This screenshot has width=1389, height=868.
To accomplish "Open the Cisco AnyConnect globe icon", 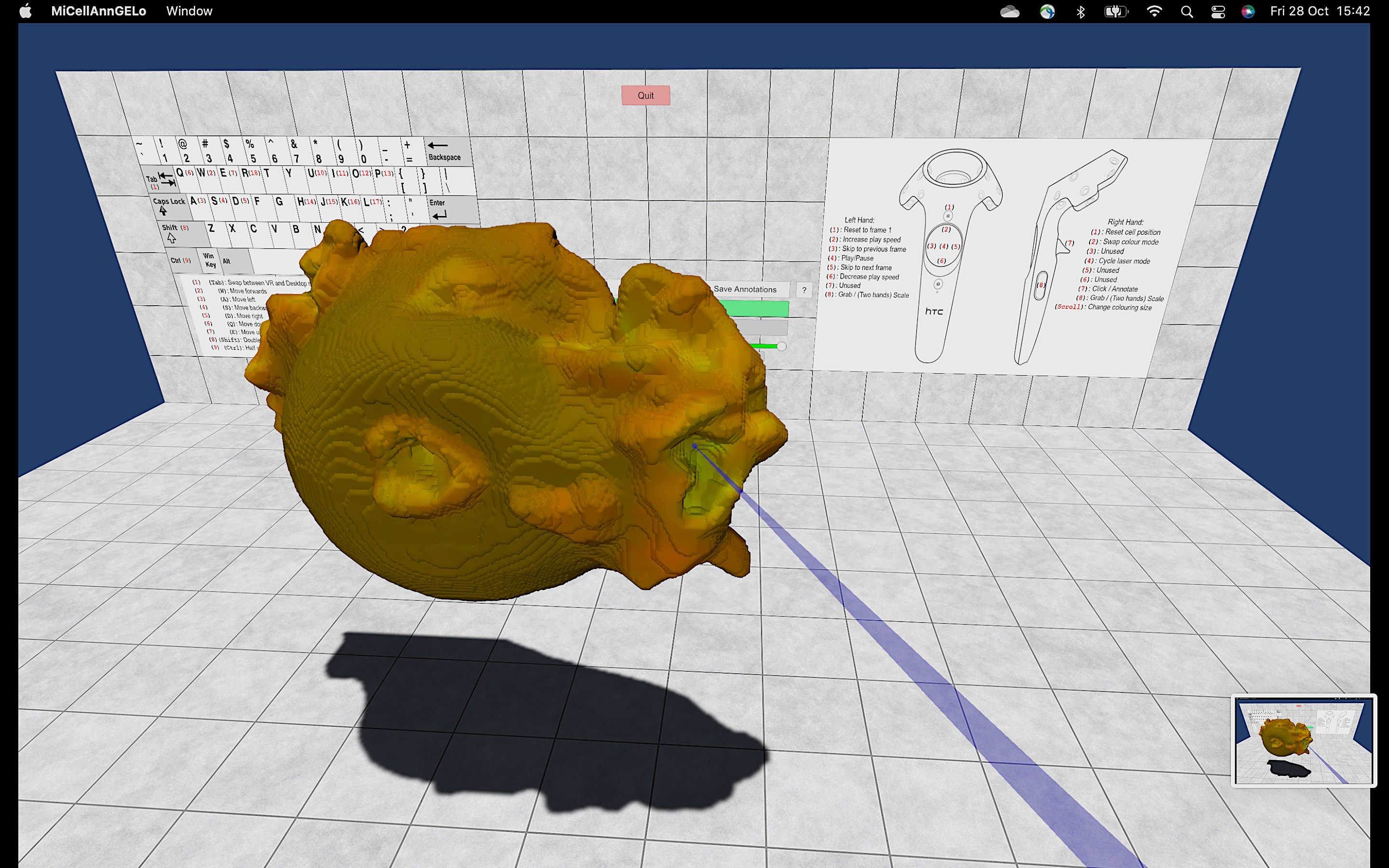I will pyautogui.click(x=1047, y=12).
